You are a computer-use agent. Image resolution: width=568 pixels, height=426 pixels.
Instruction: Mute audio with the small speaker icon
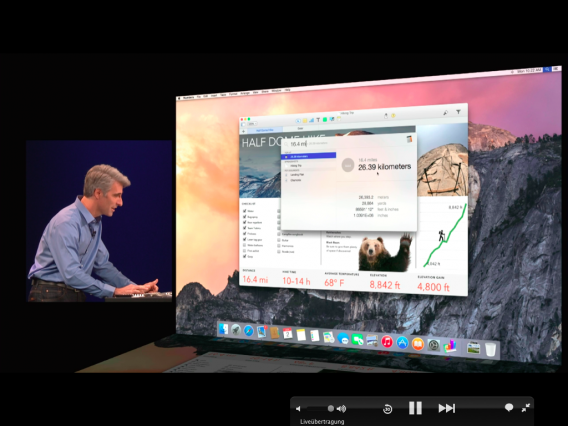tap(298, 409)
